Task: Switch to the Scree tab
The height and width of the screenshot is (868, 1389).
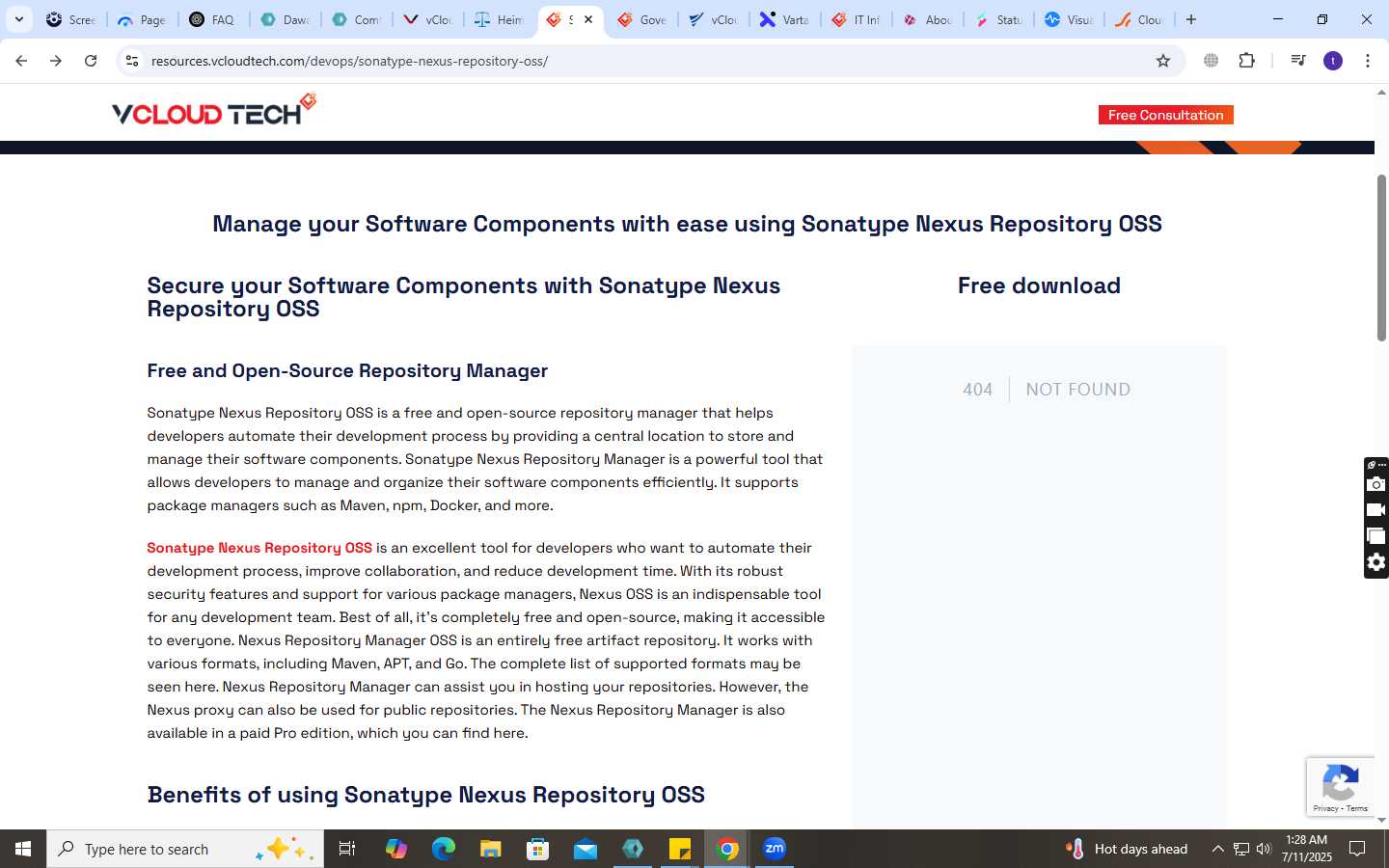Action: pyautogui.click(x=71, y=19)
